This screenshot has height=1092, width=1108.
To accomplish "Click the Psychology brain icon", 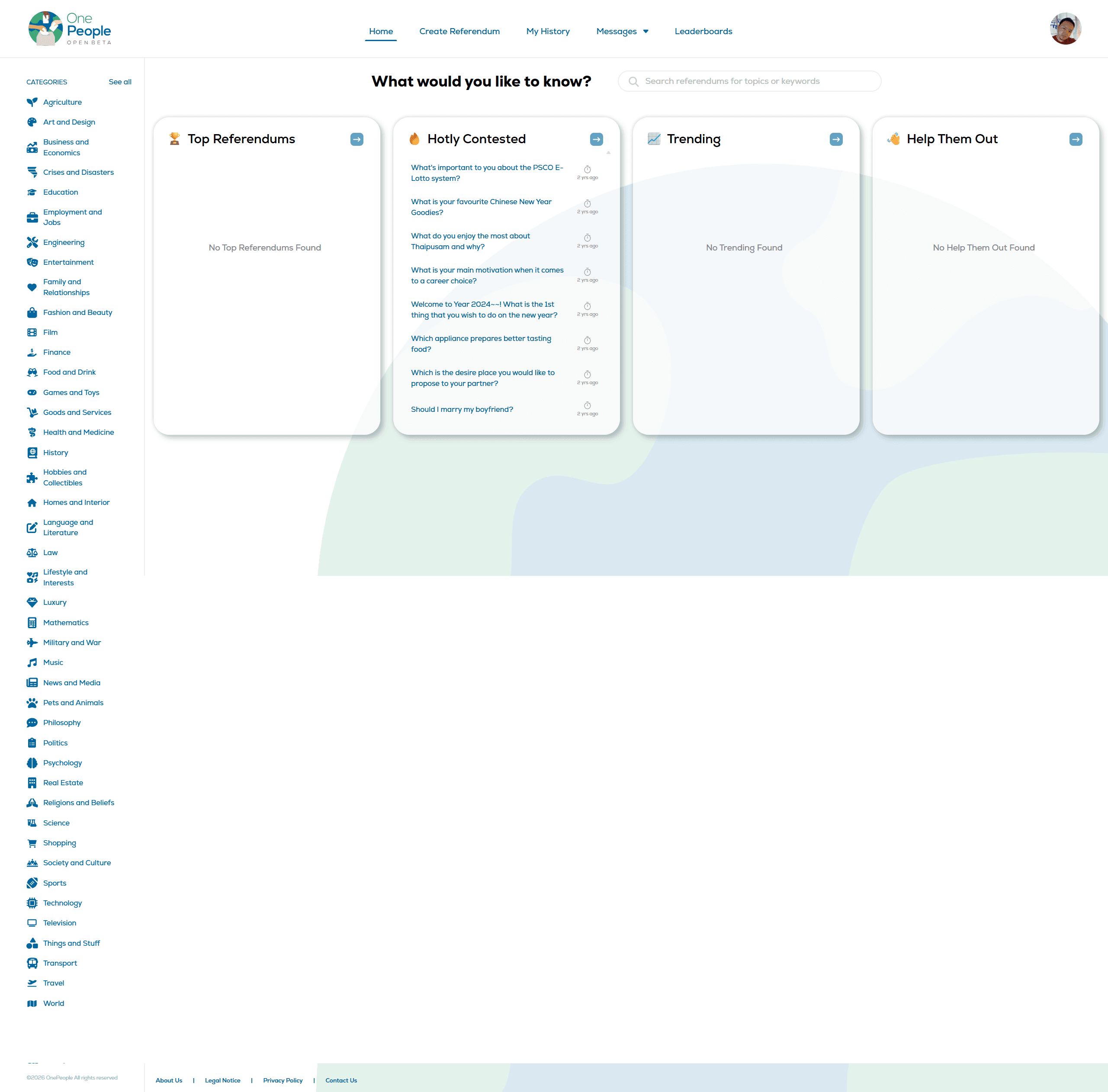I will 32,763.
